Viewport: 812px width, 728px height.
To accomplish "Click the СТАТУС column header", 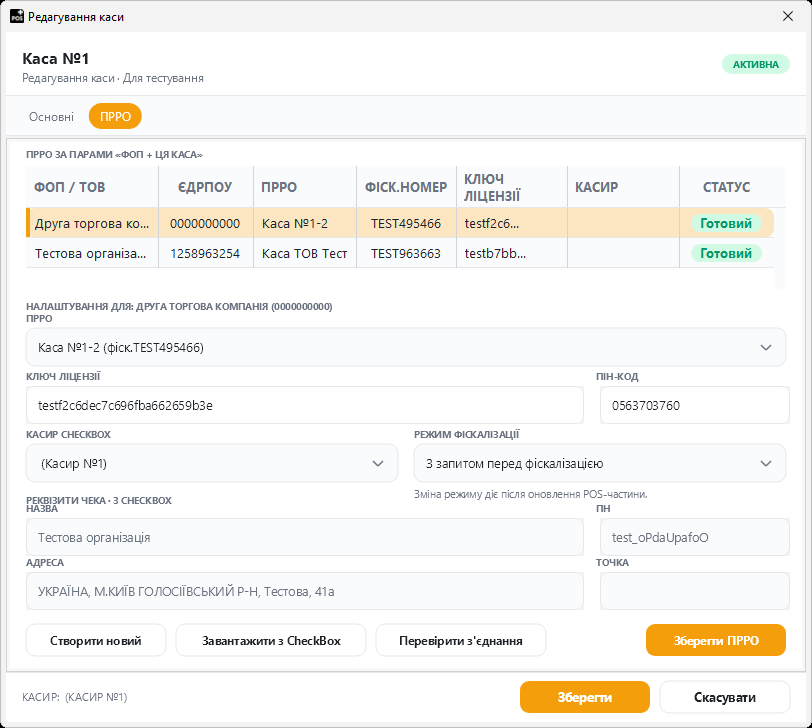I will tap(726, 187).
